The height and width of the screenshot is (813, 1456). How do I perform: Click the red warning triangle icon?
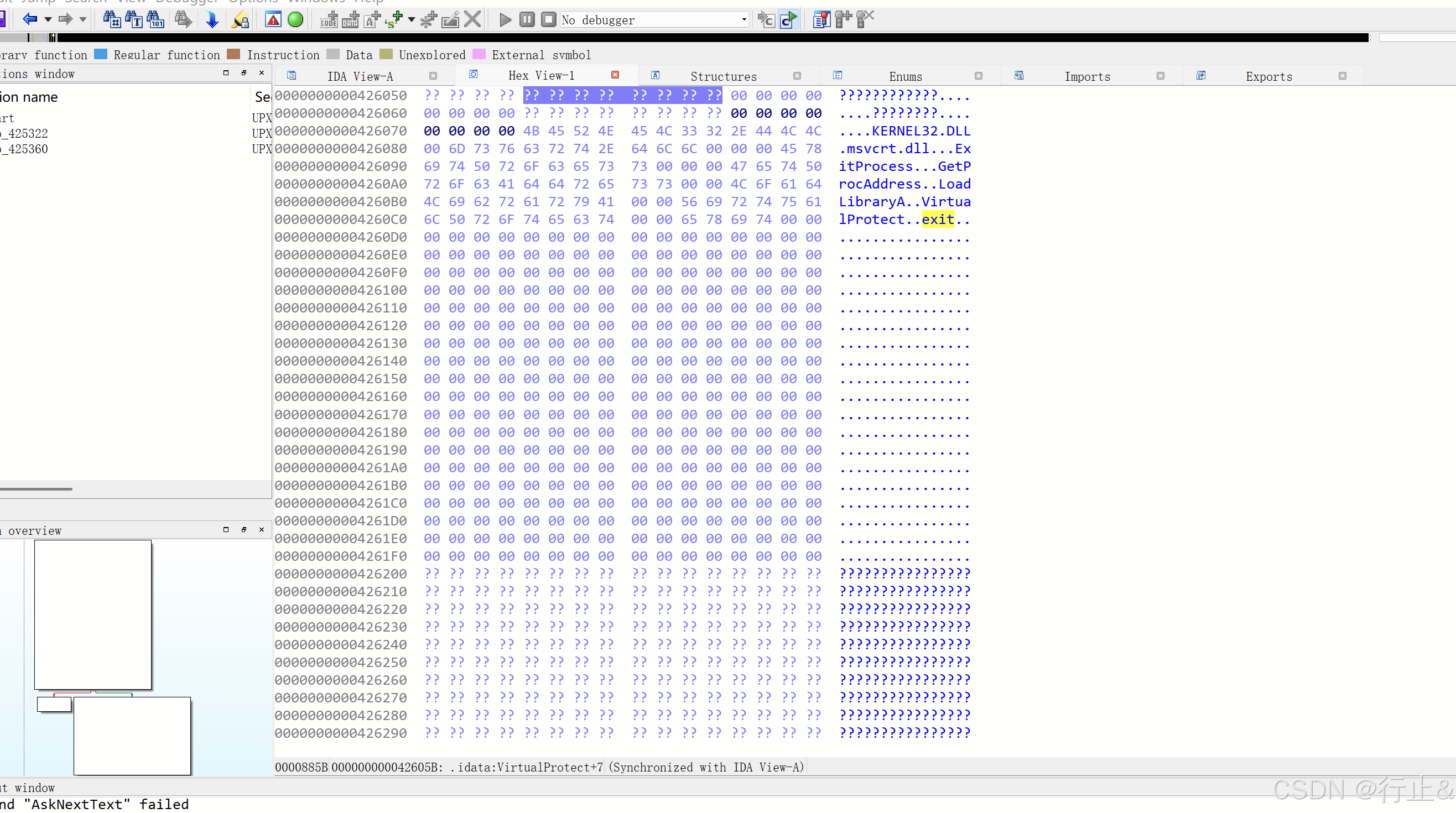tap(273, 20)
